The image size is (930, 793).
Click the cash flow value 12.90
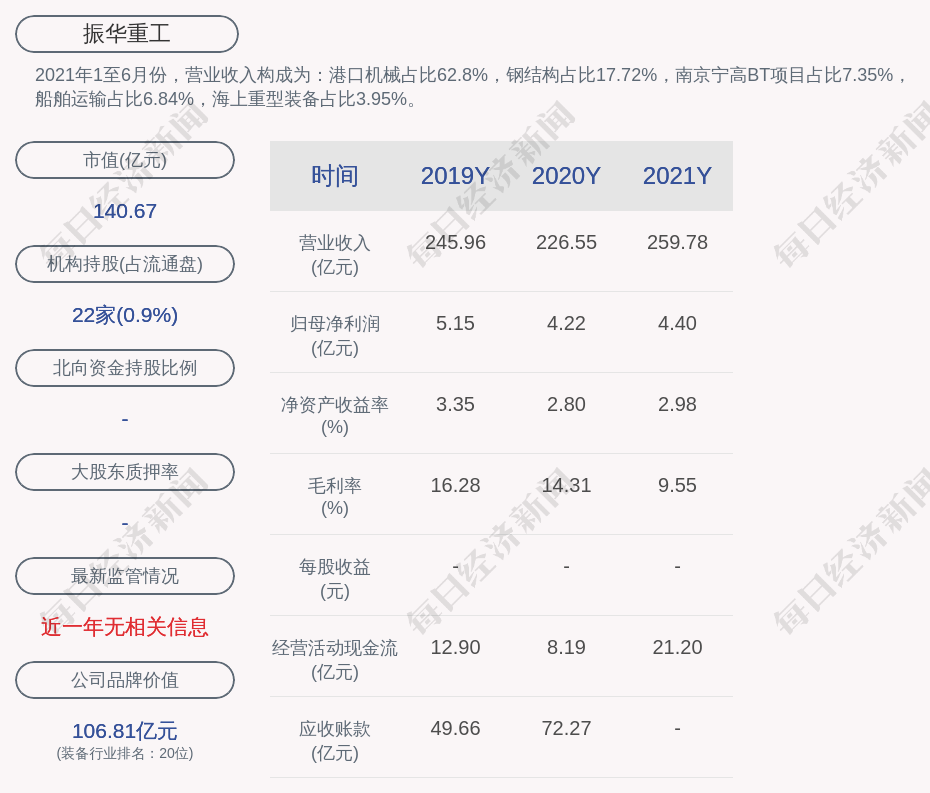coord(455,647)
